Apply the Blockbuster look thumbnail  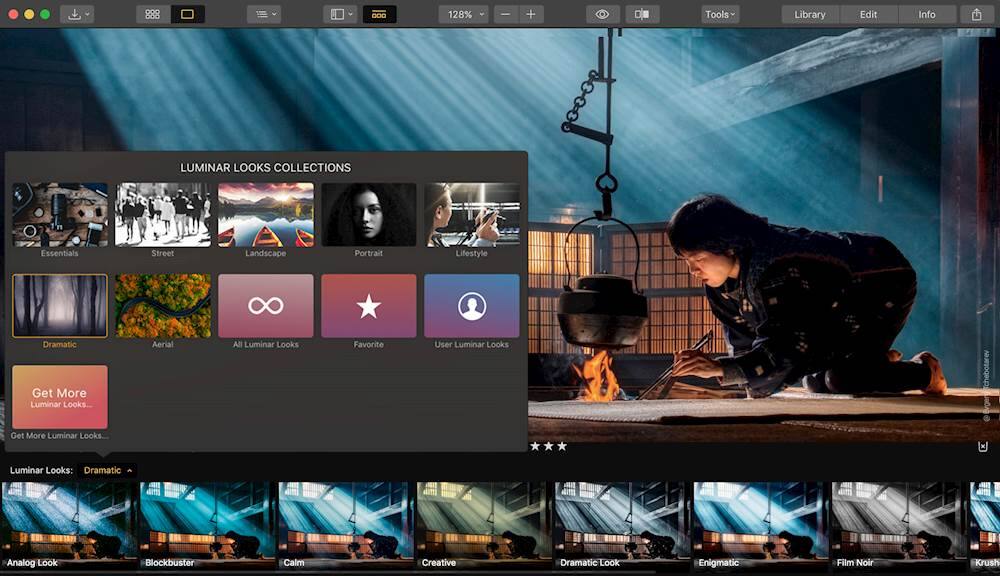(207, 521)
